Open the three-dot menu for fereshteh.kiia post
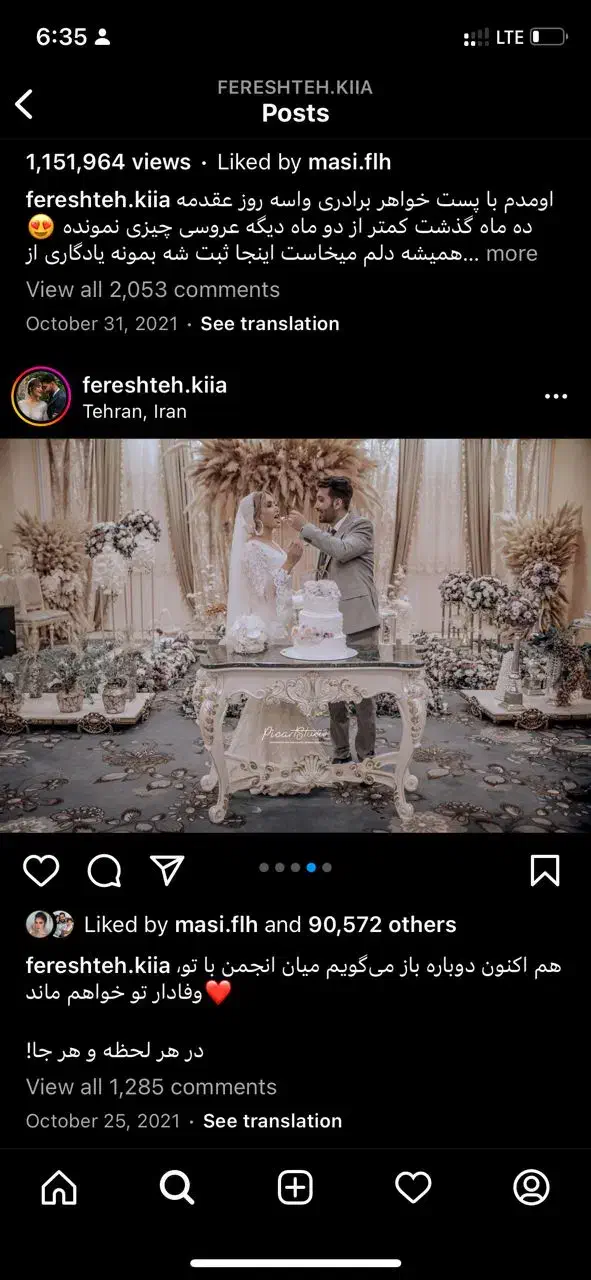The height and width of the screenshot is (1280, 591). pos(556,397)
